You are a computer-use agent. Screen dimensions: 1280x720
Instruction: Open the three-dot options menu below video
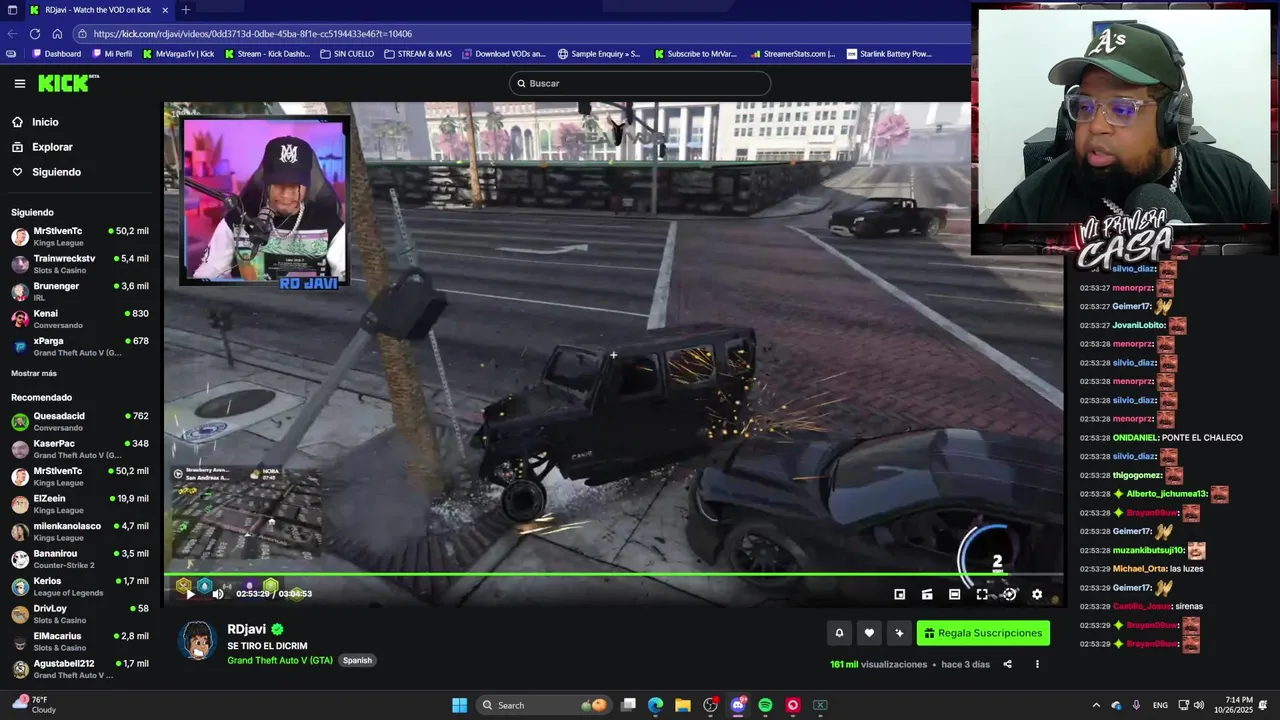coord(1037,664)
